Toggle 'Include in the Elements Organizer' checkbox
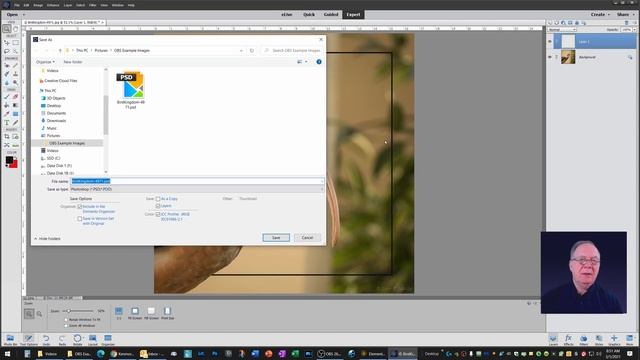The width and height of the screenshot is (640, 360). (x=80, y=207)
